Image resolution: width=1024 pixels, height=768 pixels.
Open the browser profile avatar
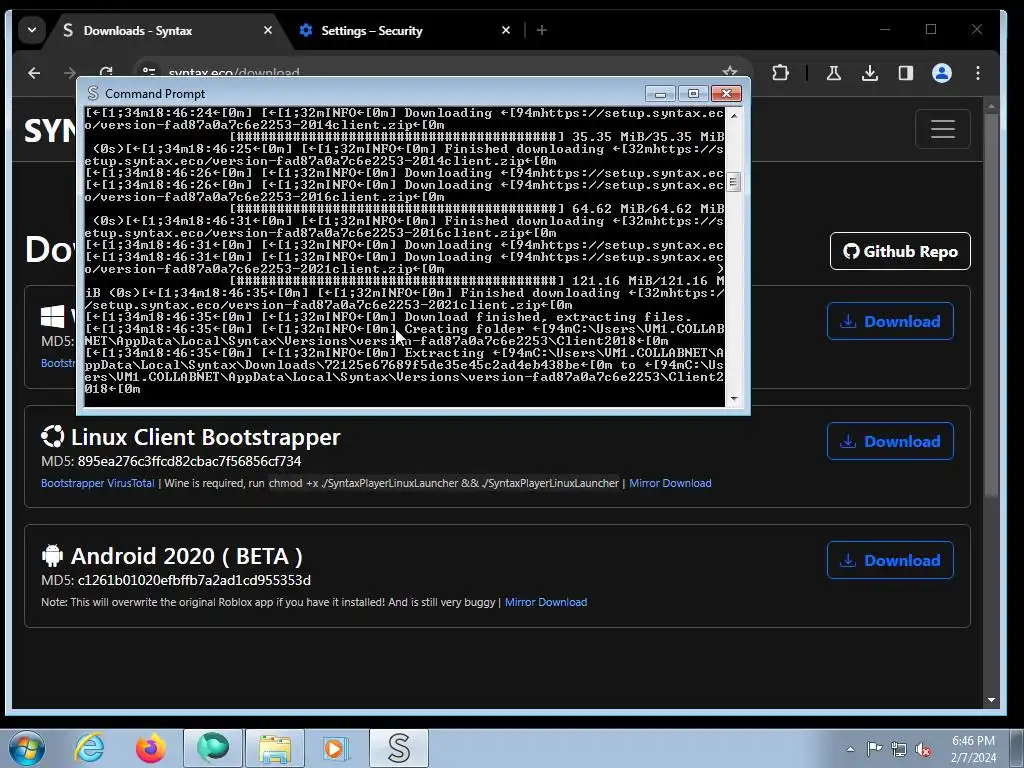[942, 73]
